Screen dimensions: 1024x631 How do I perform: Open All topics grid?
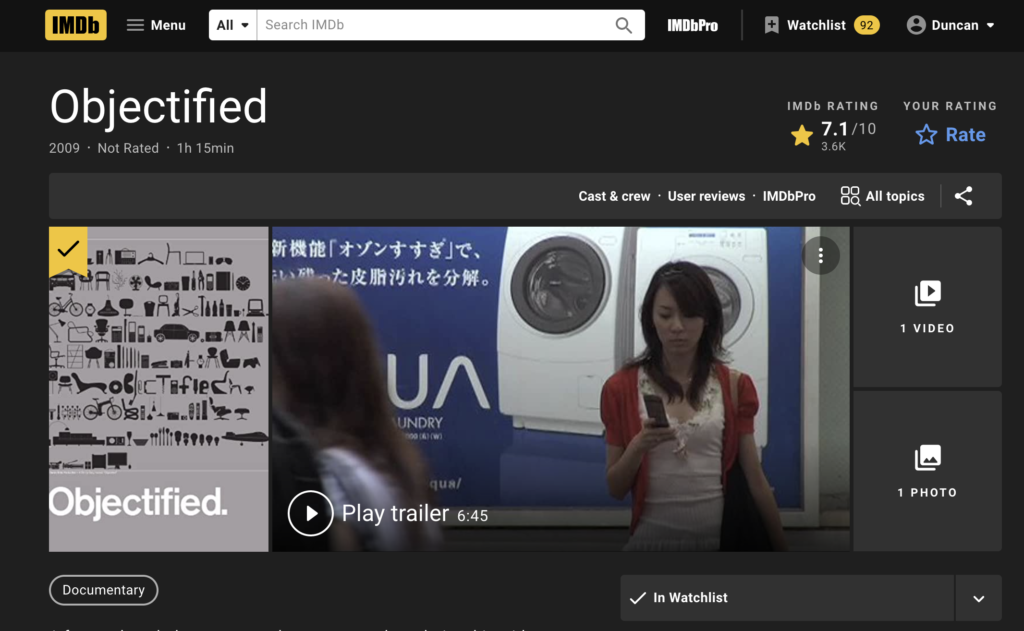(882, 196)
